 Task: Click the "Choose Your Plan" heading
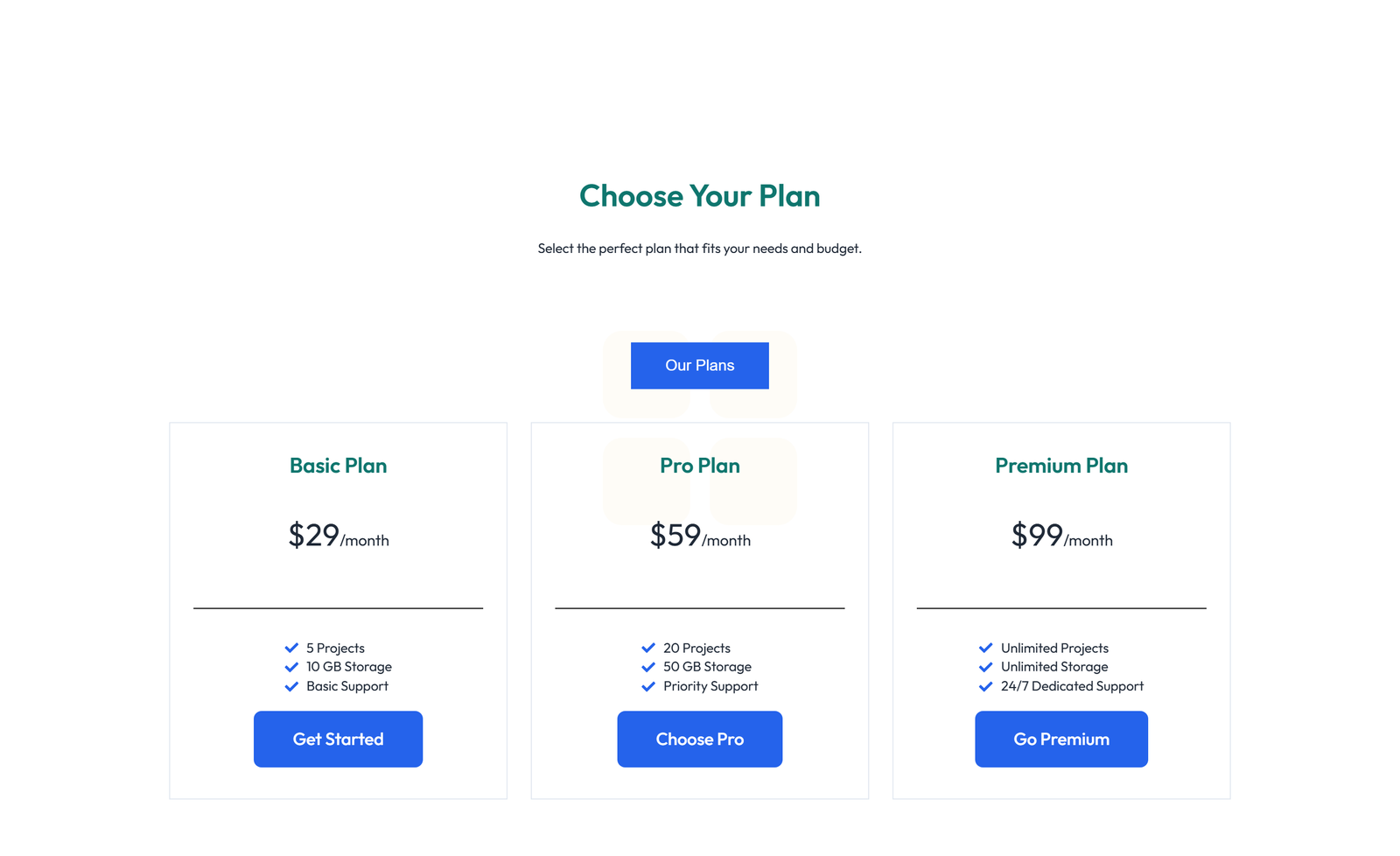coord(699,196)
